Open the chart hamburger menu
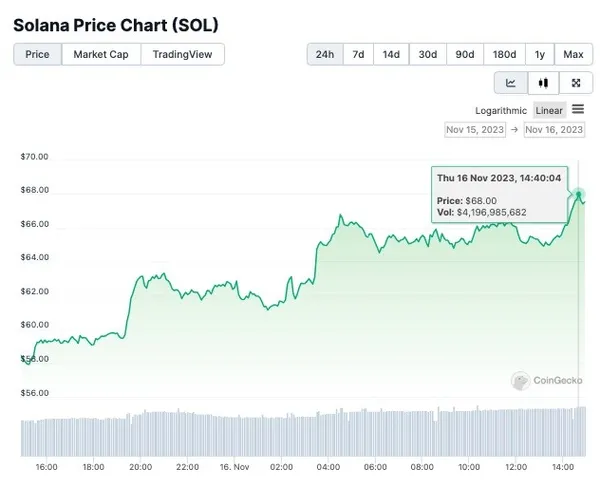The image size is (600, 487). tap(578, 109)
